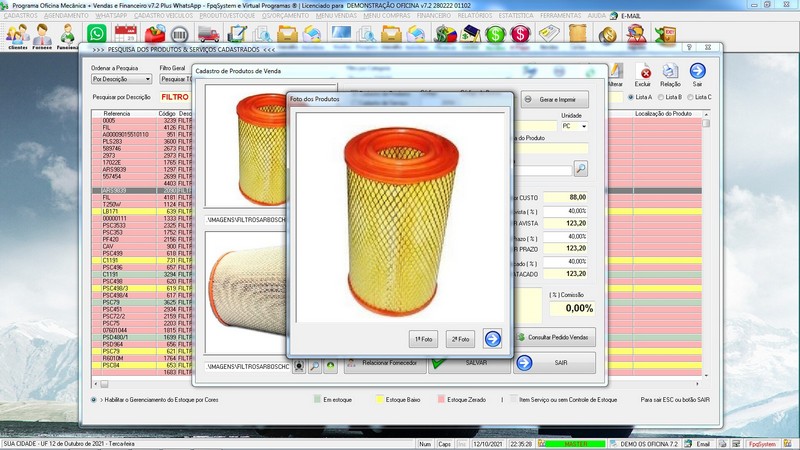The width and height of the screenshot is (800, 450).
Task: Click the FILTRO search description field
Action: tap(175, 97)
